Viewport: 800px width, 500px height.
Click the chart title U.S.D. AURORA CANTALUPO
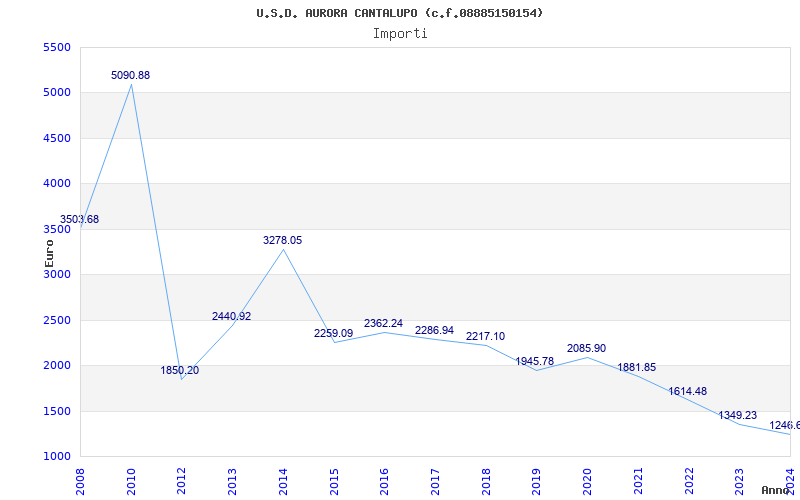[400, 13]
